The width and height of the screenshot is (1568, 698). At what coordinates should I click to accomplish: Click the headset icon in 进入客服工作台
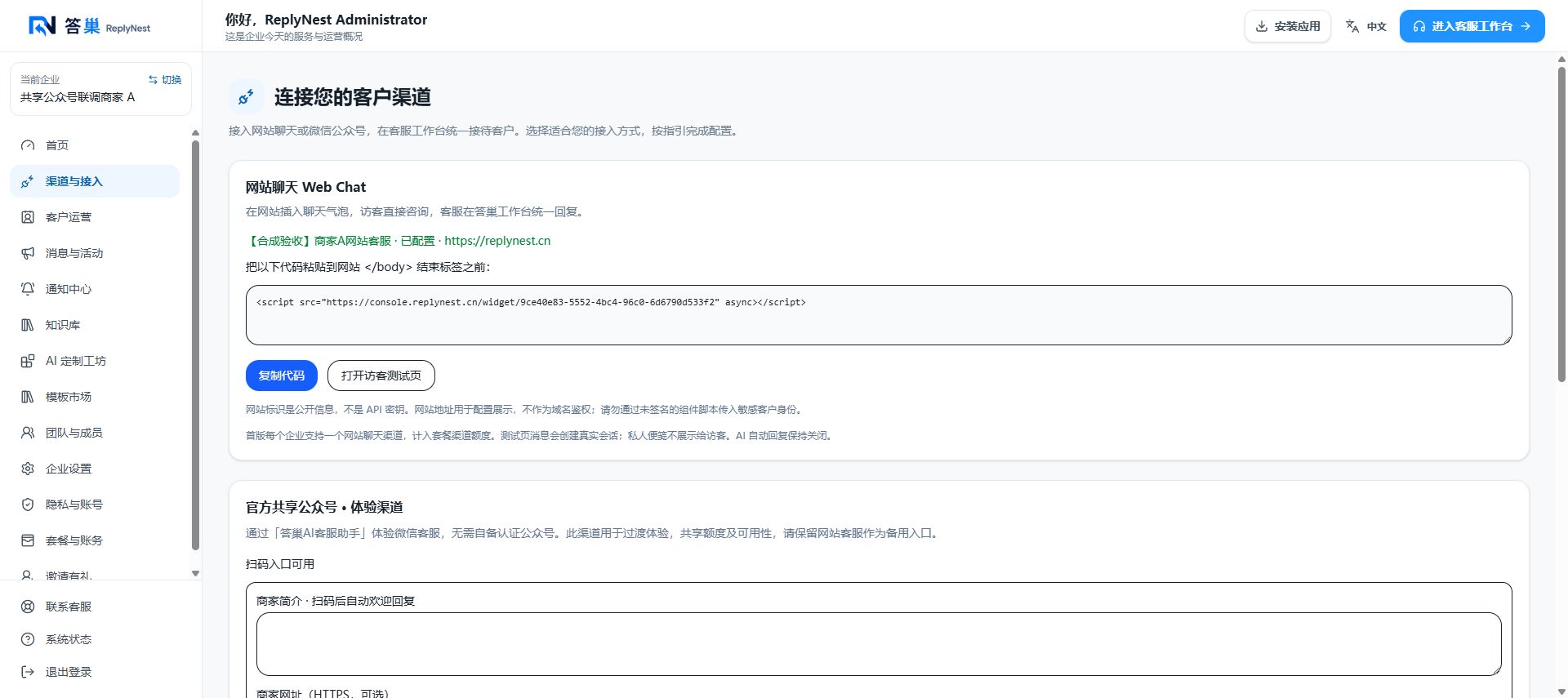click(1419, 26)
